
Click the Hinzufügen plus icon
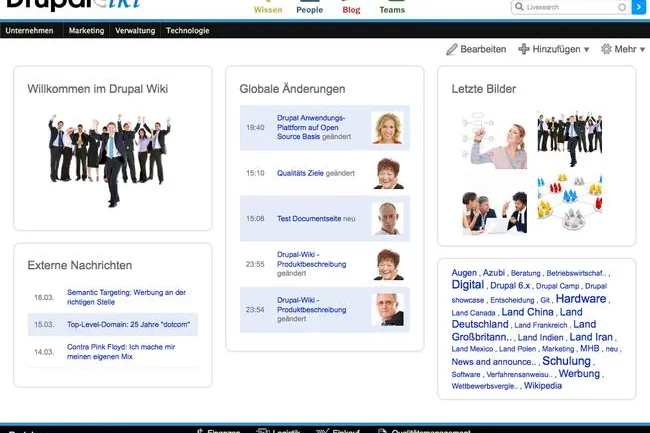(x=524, y=49)
